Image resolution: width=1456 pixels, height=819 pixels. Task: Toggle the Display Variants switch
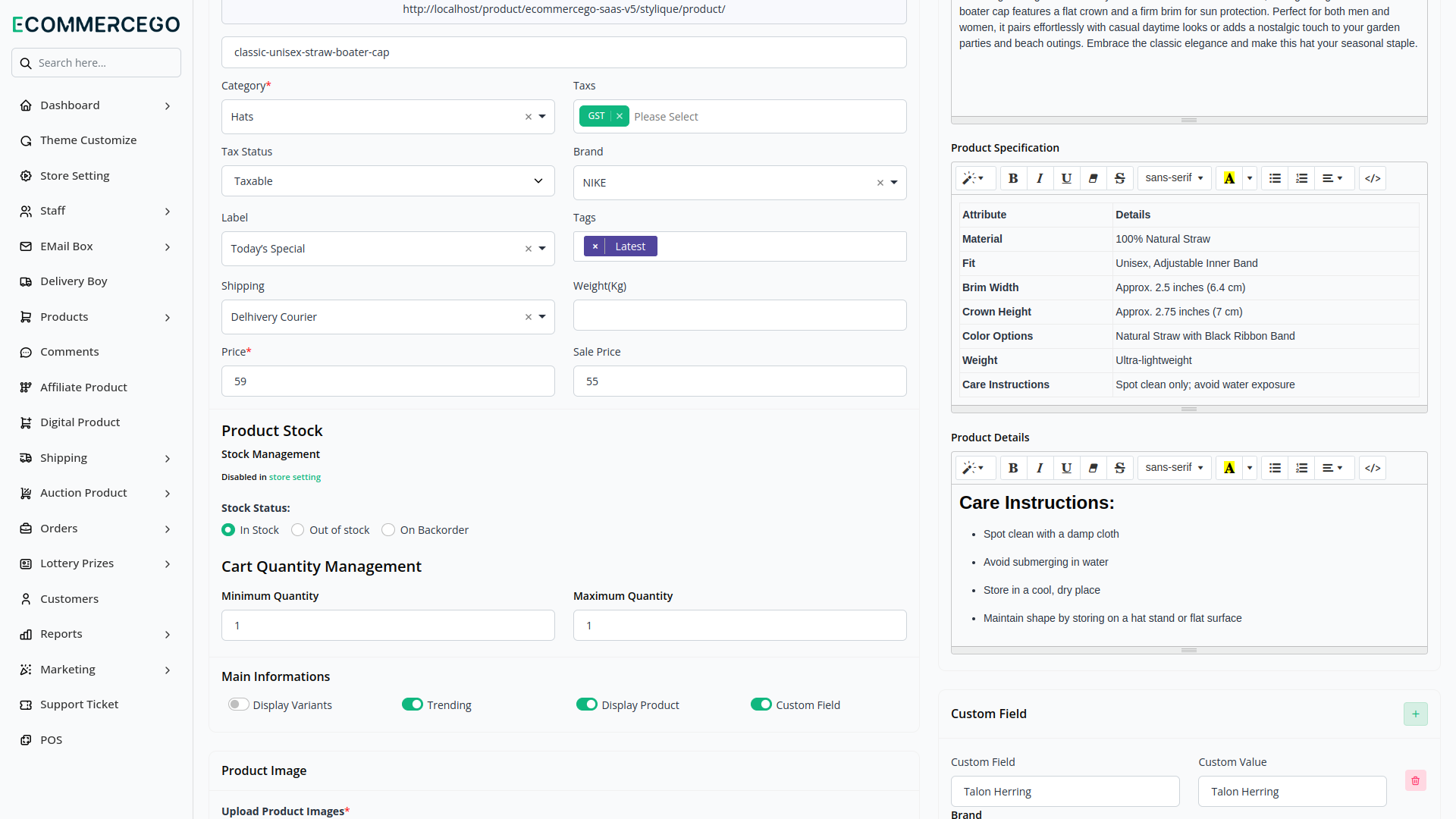(x=239, y=704)
